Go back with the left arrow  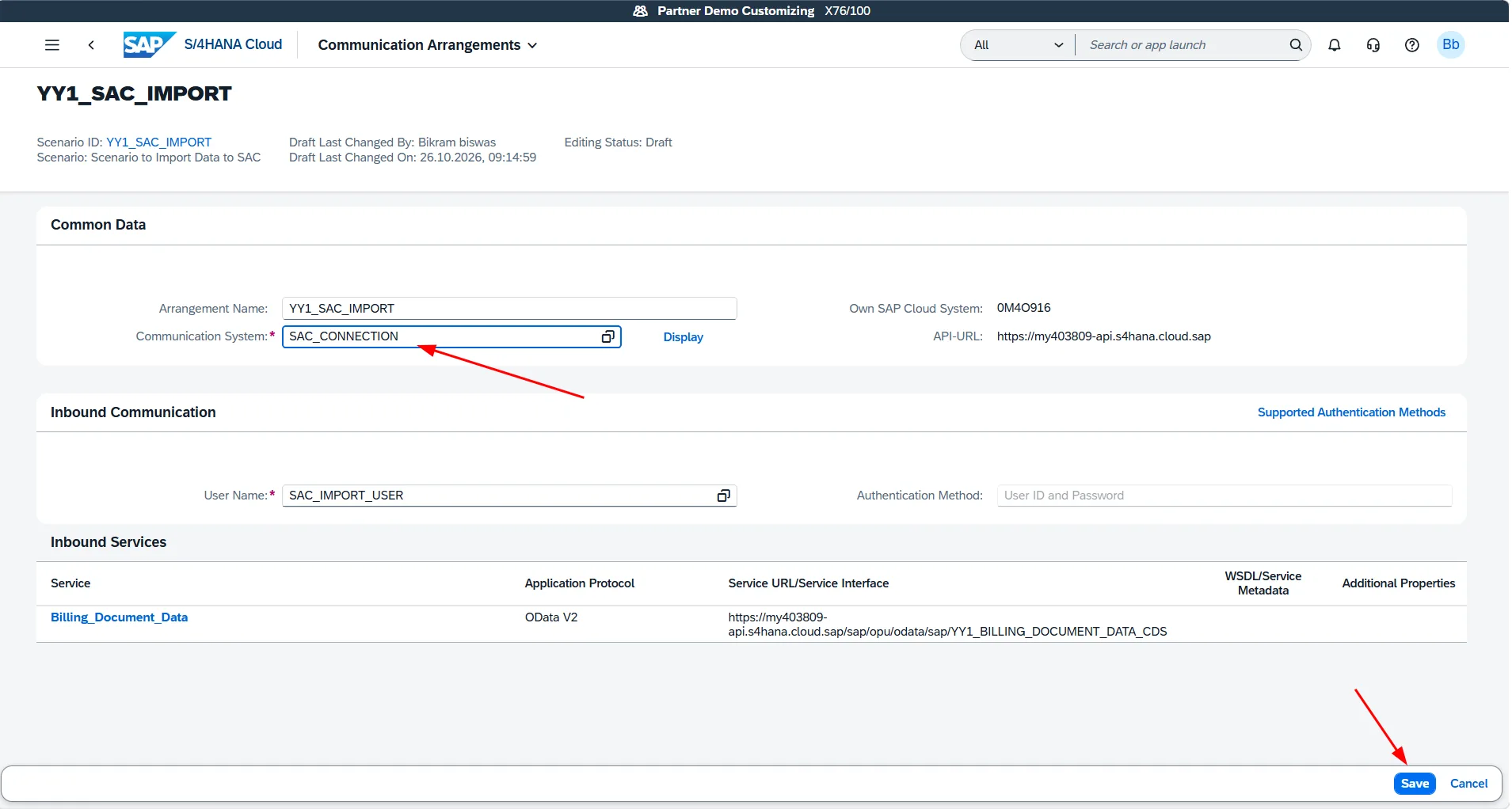tap(91, 45)
